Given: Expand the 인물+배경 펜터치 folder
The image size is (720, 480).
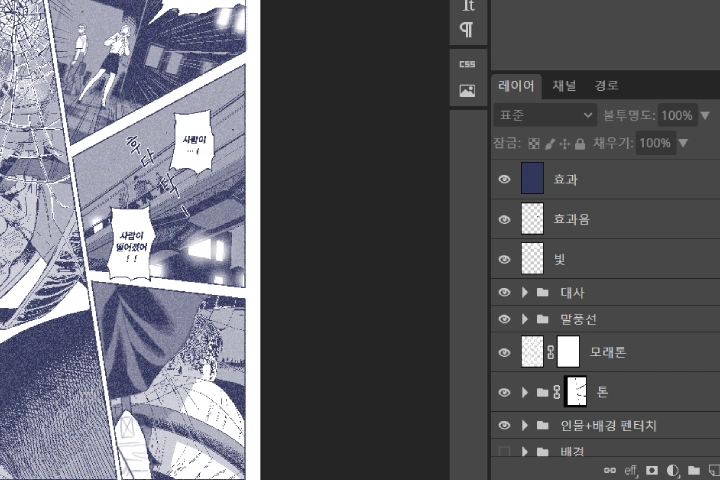Looking at the screenshot, I should [525, 425].
